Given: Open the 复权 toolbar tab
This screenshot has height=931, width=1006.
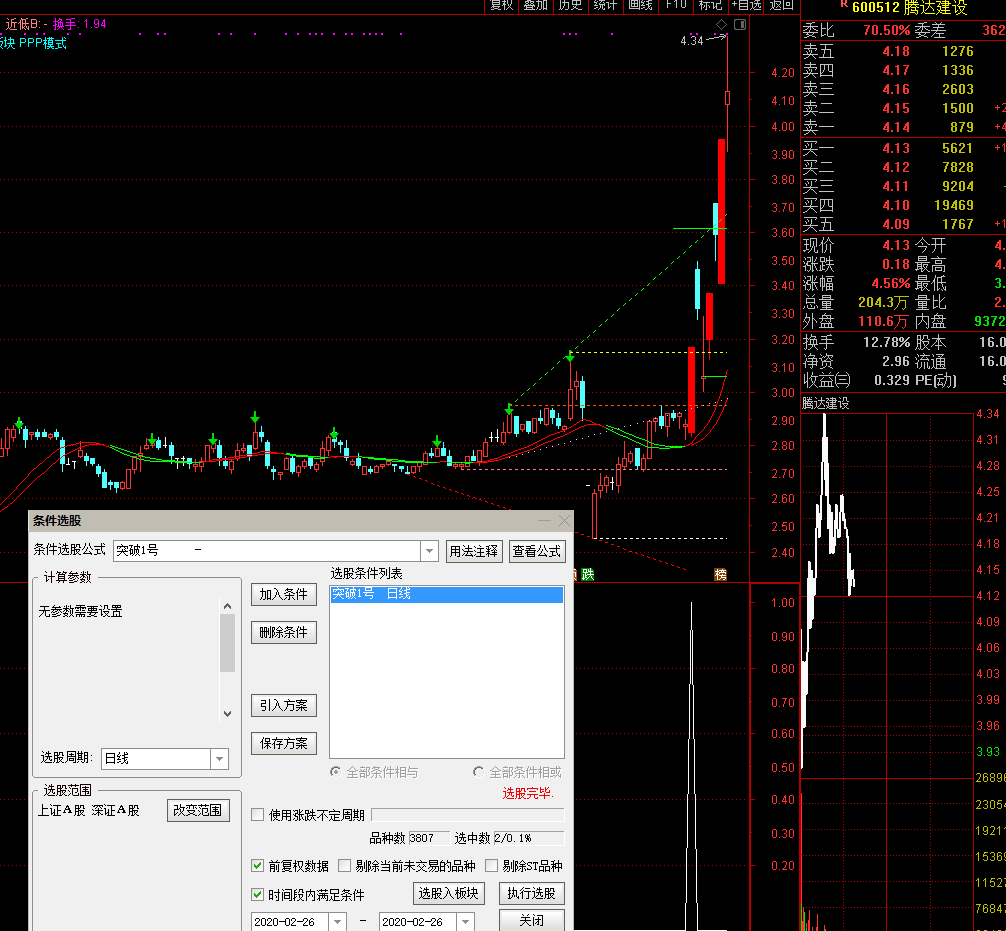Looking at the screenshot, I should pyautogui.click(x=502, y=5).
